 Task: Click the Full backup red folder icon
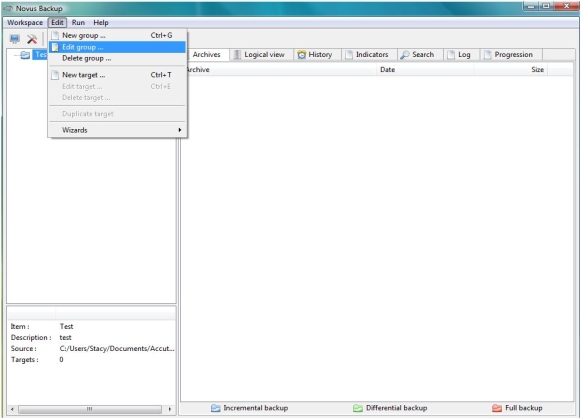click(497, 408)
